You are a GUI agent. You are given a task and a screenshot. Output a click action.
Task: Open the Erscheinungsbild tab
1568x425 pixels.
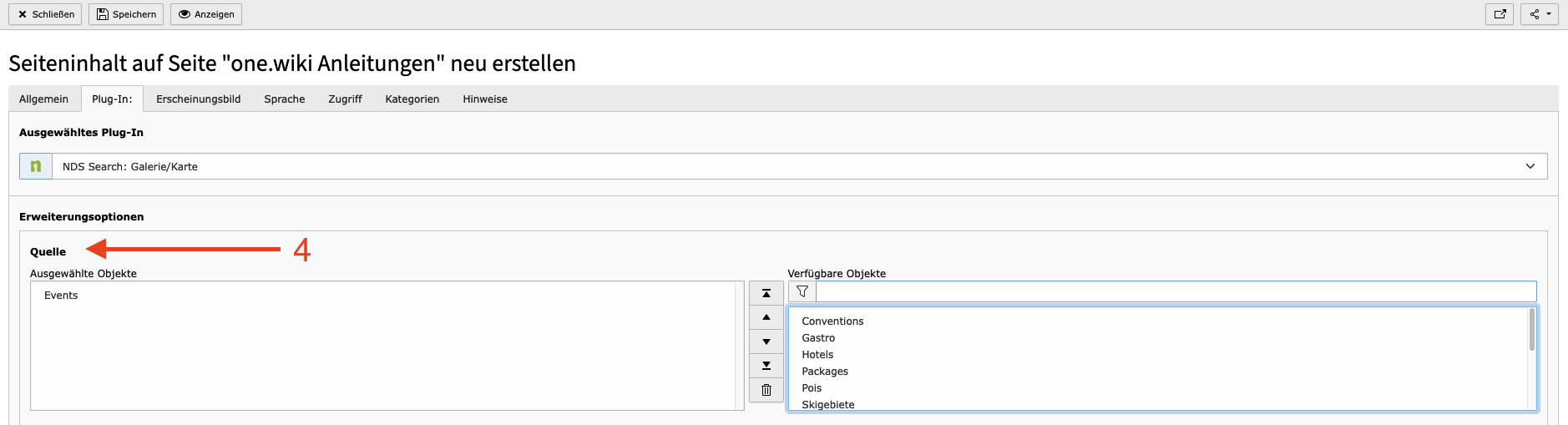198,99
